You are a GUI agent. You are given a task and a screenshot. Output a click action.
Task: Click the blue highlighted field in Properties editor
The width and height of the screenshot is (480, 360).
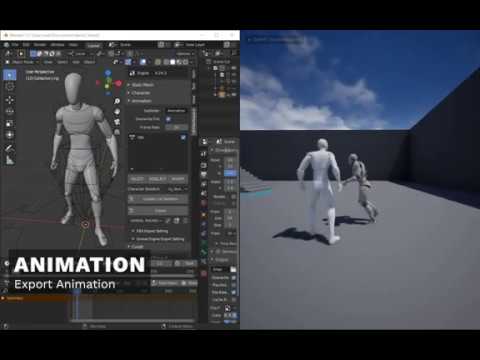point(230,173)
